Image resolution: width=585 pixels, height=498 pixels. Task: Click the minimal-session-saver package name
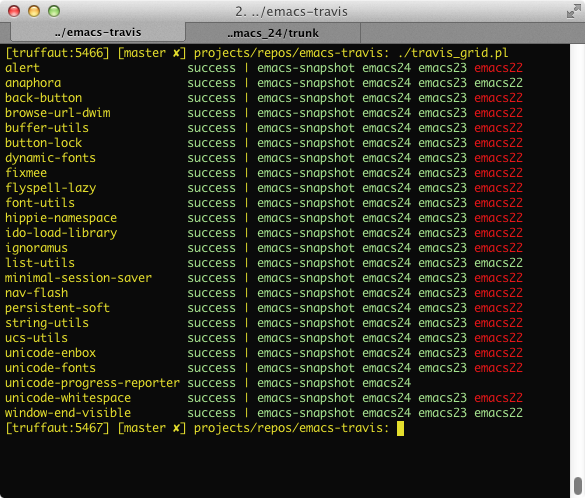pyautogui.click(x=78, y=278)
